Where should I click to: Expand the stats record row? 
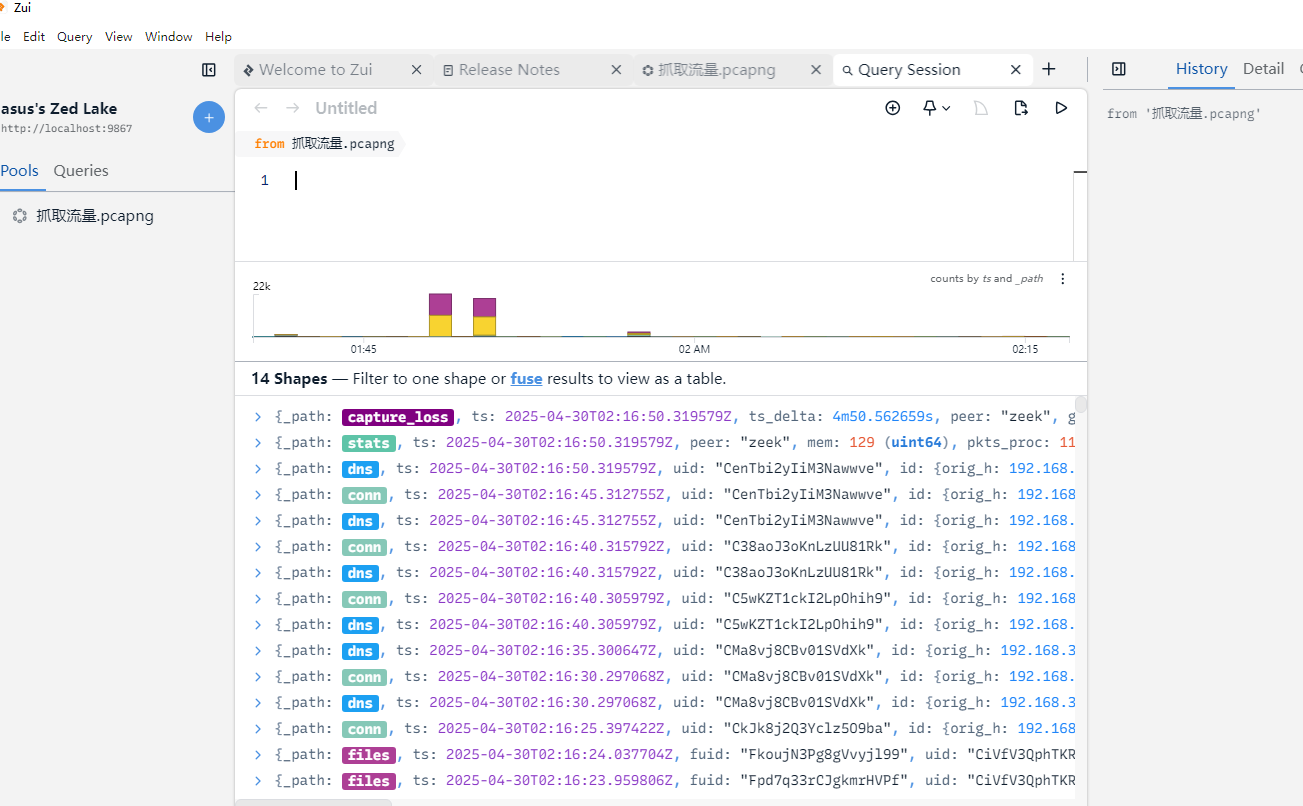[257, 443]
